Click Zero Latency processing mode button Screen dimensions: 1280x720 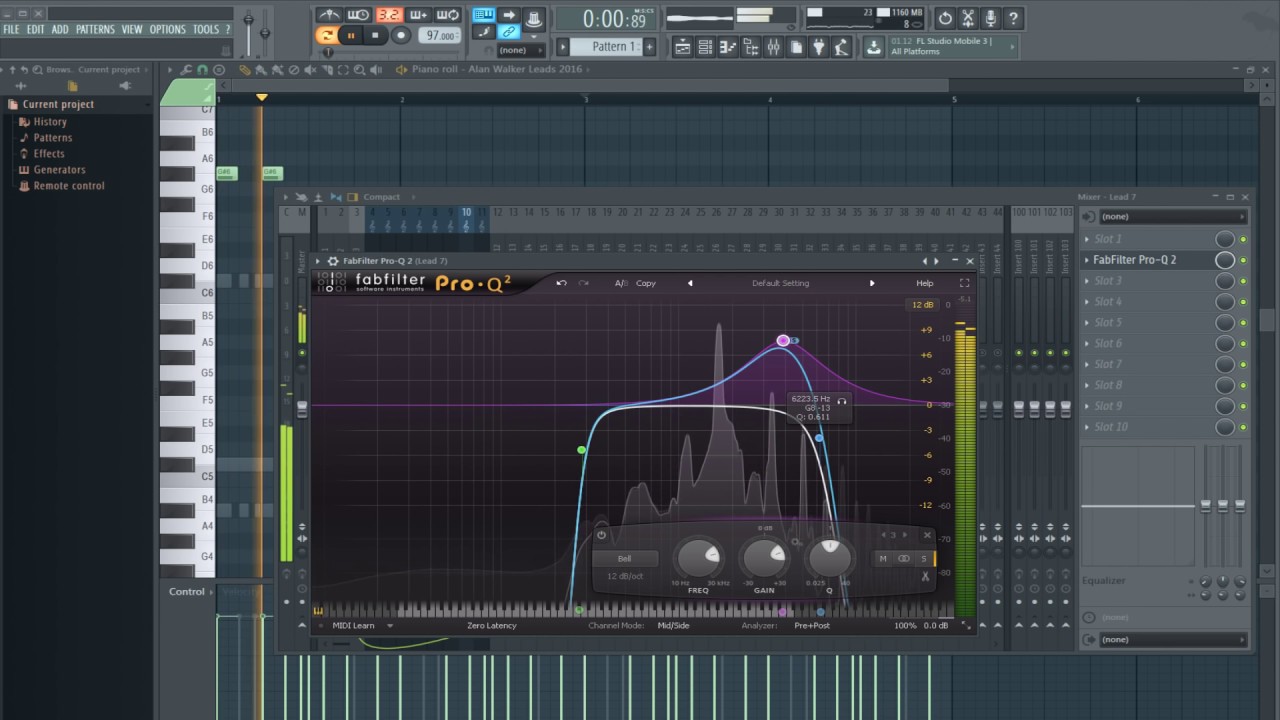pyautogui.click(x=492, y=626)
